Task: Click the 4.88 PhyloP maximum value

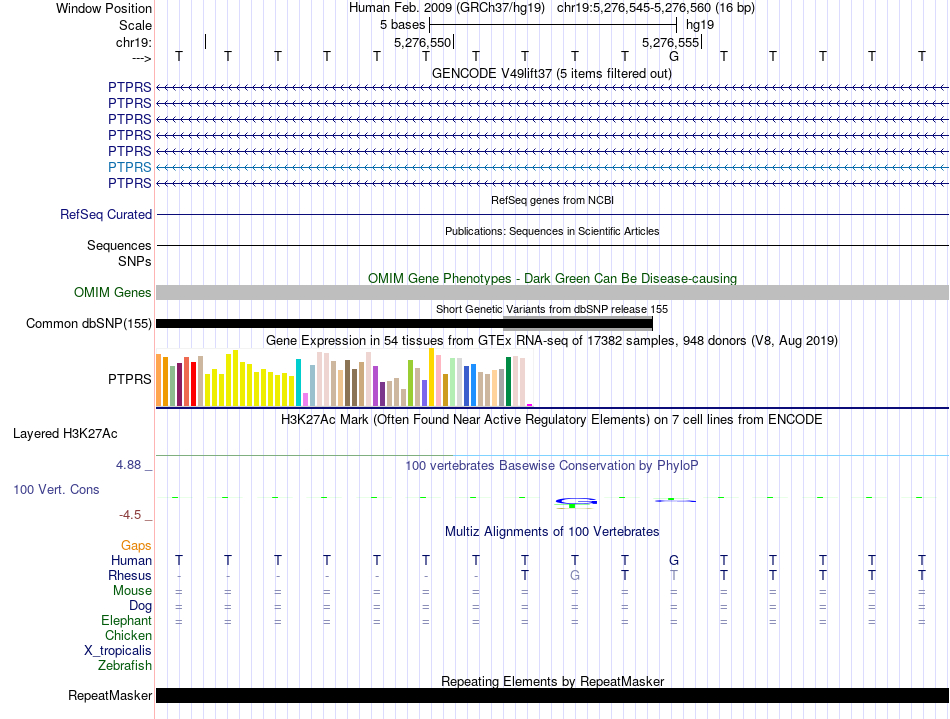Action: [x=128, y=465]
